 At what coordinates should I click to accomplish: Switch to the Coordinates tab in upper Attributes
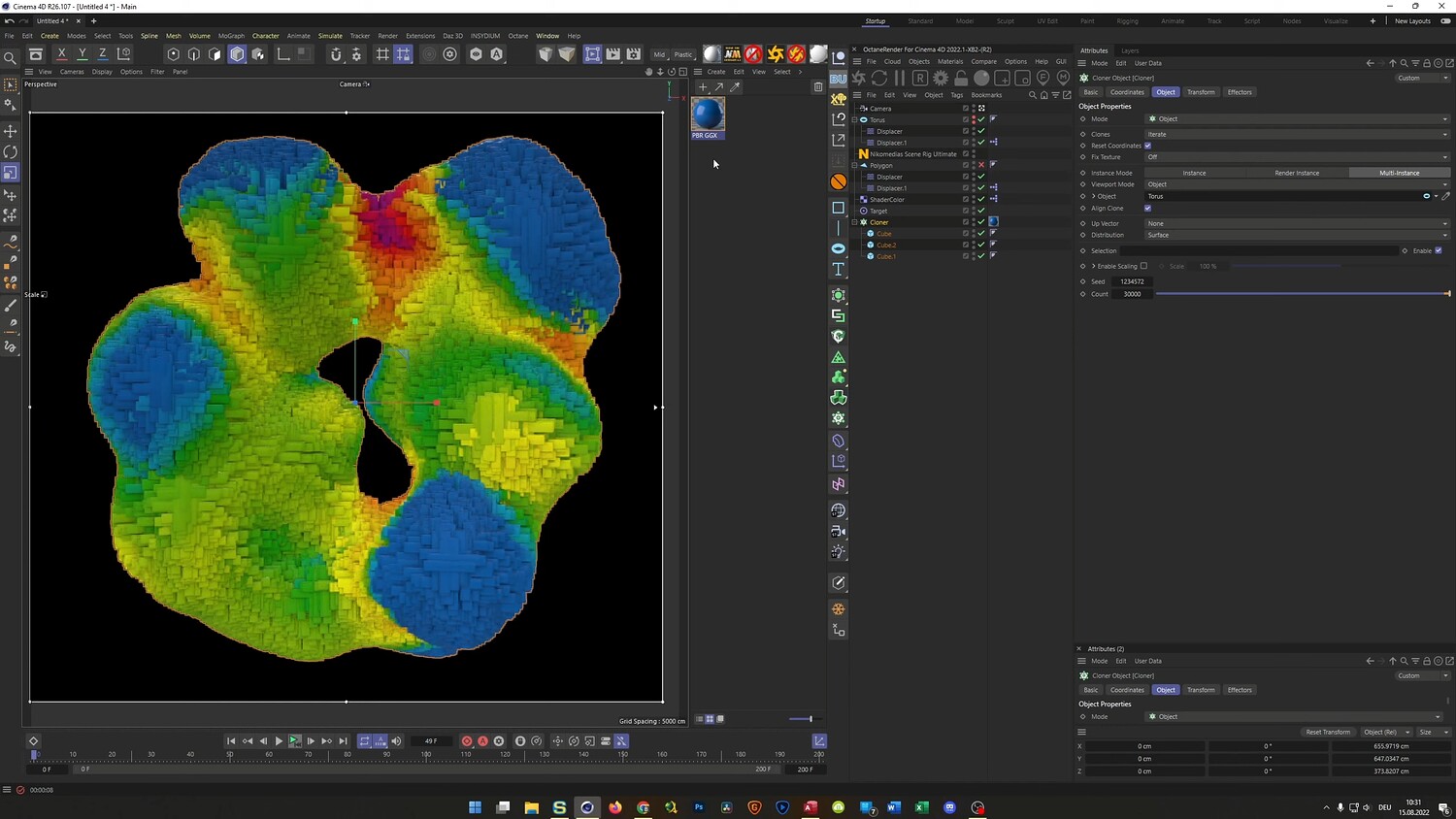(x=1127, y=92)
